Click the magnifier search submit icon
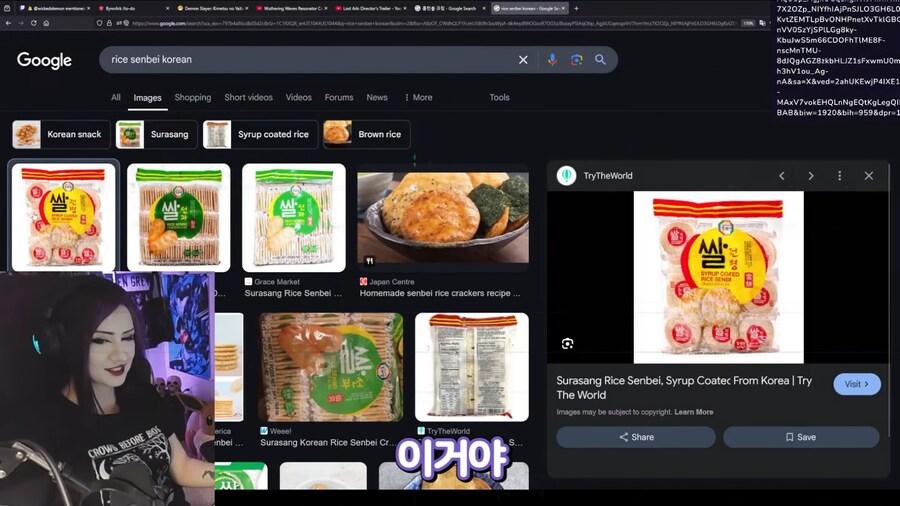 click(x=601, y=60)
